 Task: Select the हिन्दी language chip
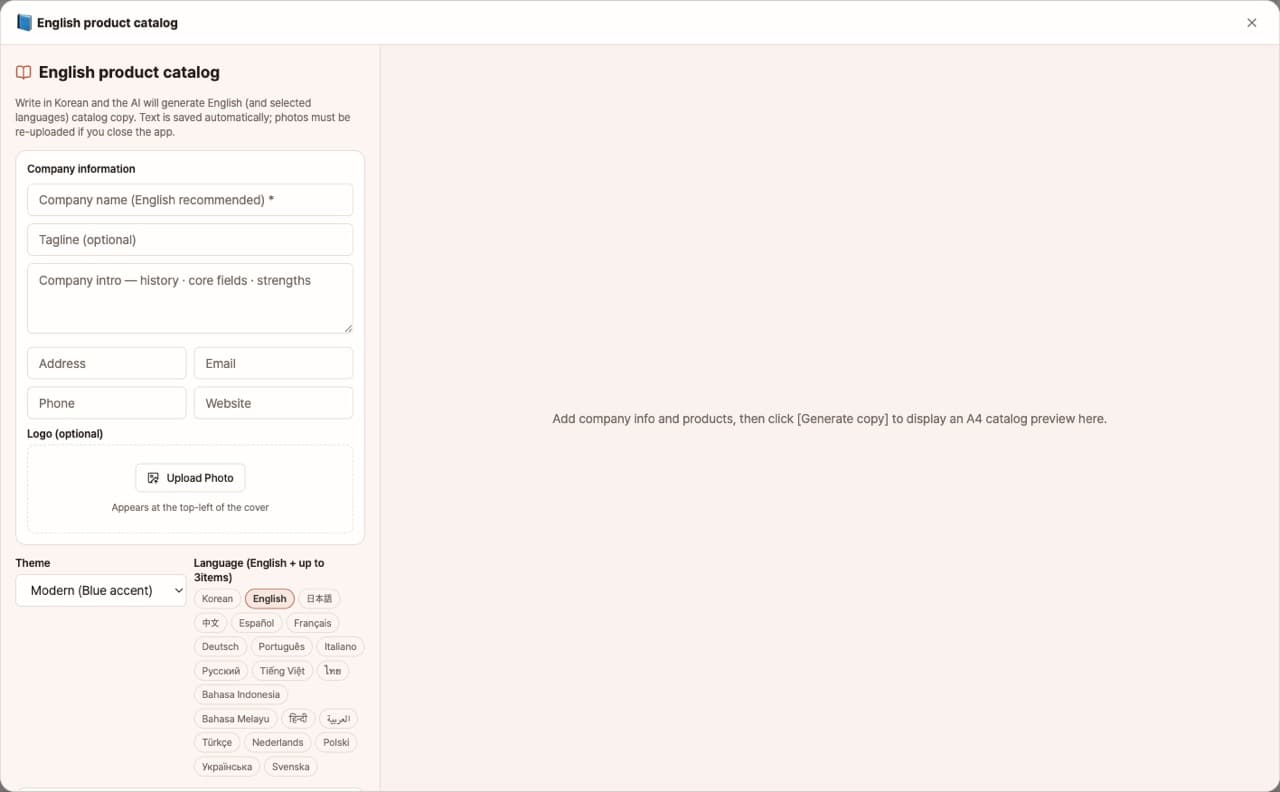click(298, 719)
